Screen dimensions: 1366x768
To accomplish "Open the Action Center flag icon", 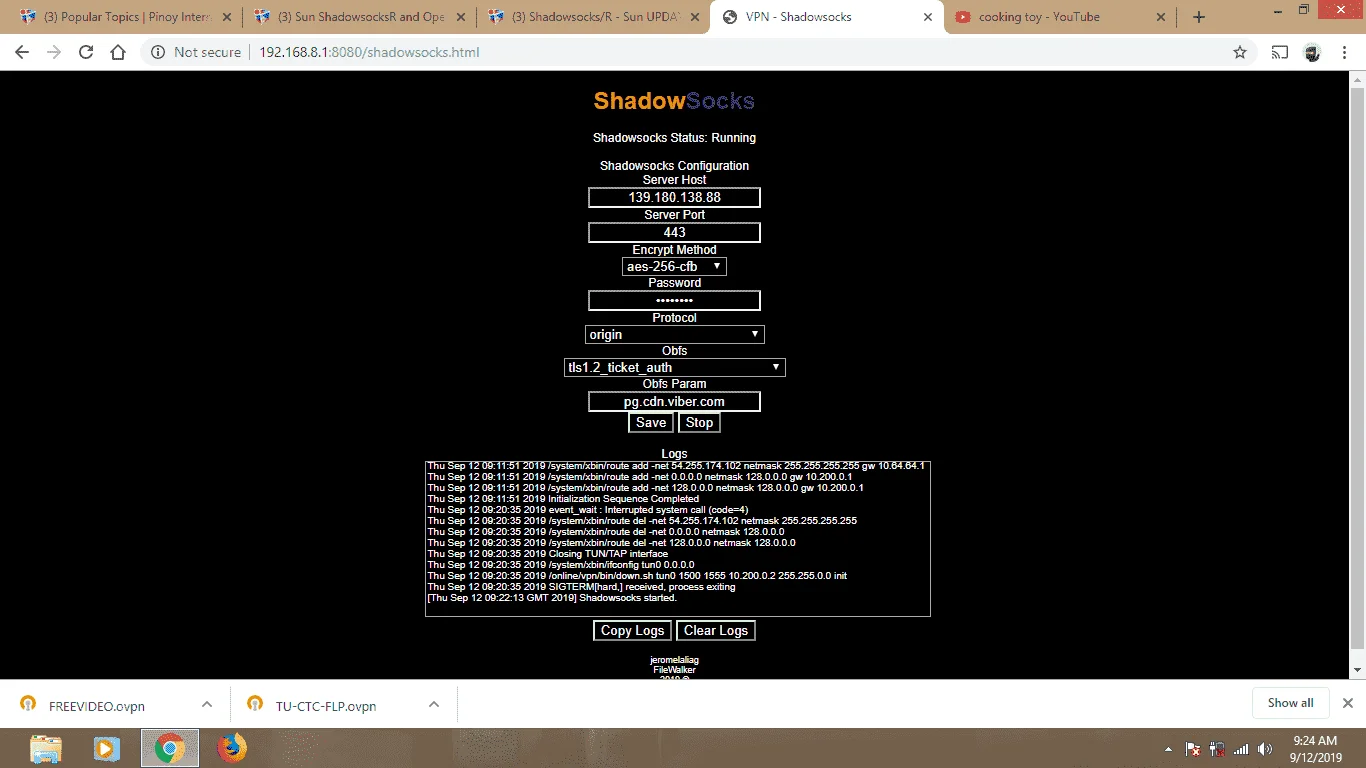I will pos(1192,749).
